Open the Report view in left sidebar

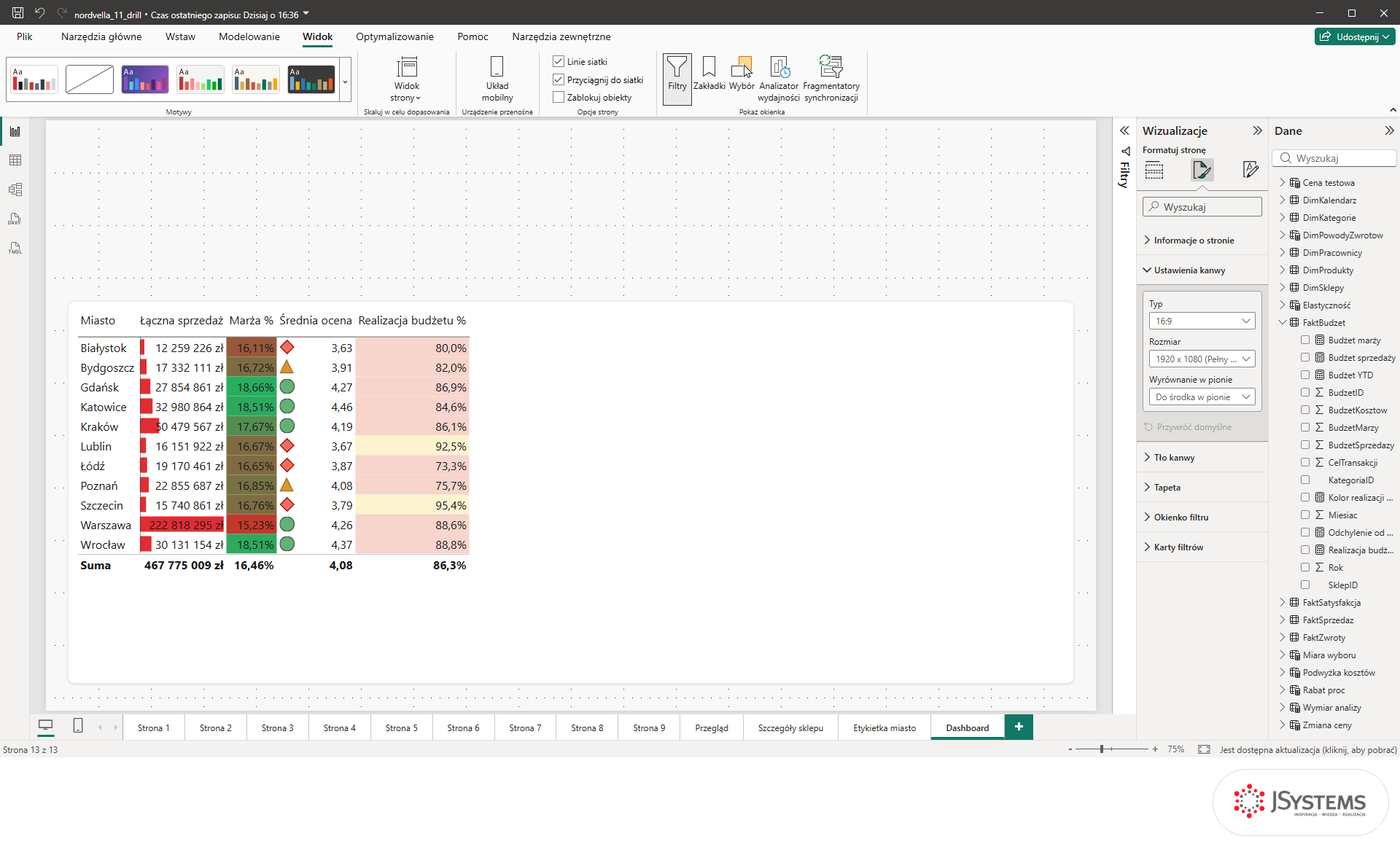(15, 131)
